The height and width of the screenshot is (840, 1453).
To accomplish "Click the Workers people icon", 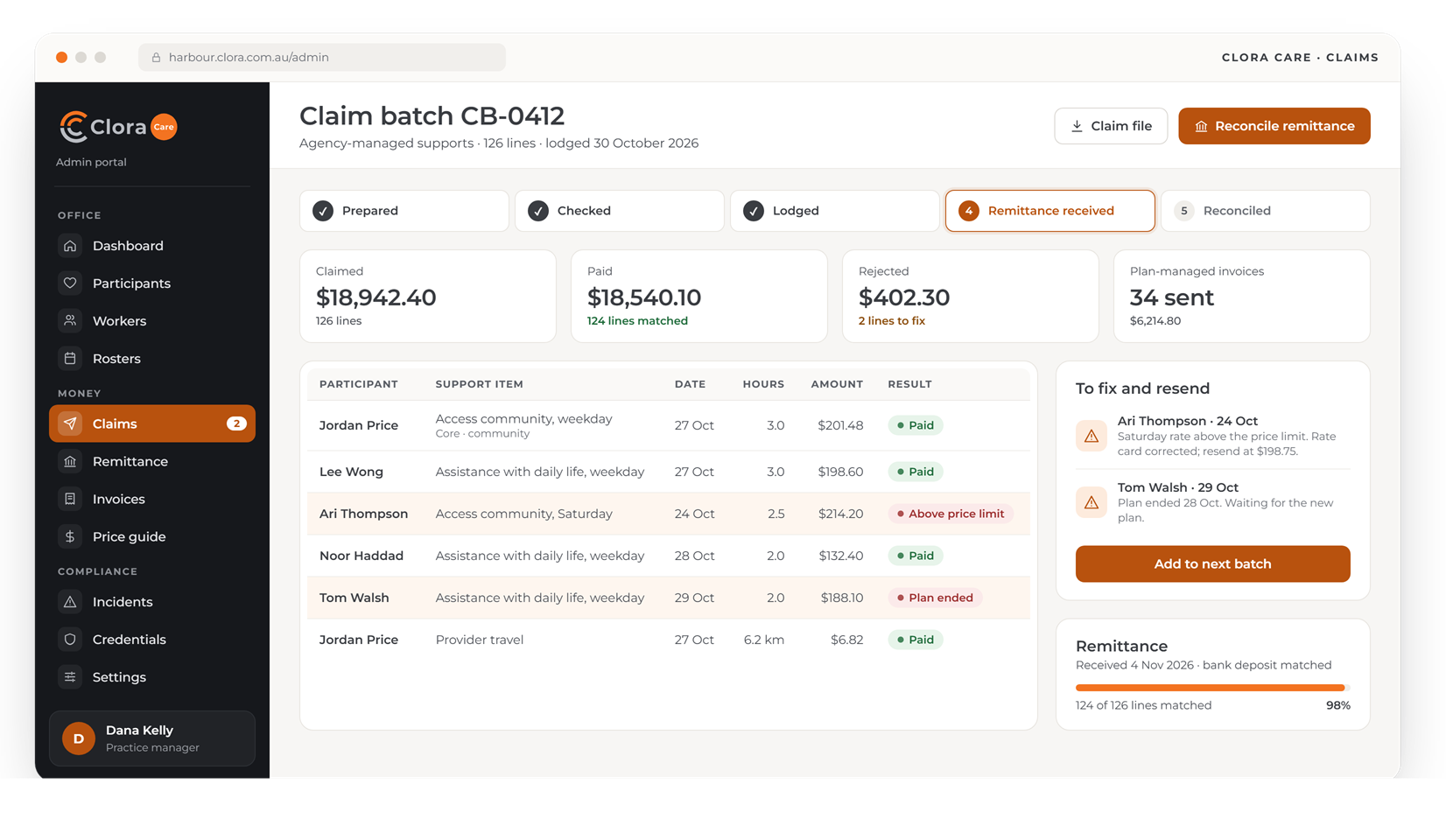I will (x=70, y=321).
